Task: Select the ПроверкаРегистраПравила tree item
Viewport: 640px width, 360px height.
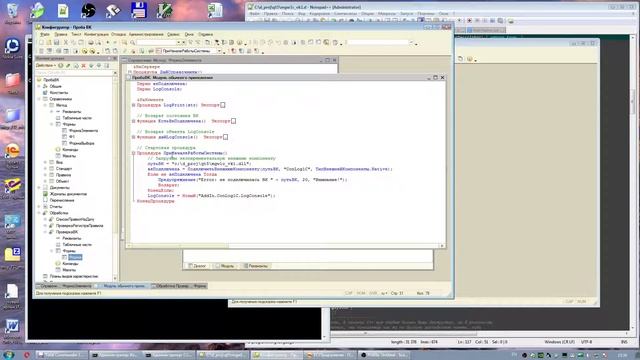Action: tap(79, 226)
